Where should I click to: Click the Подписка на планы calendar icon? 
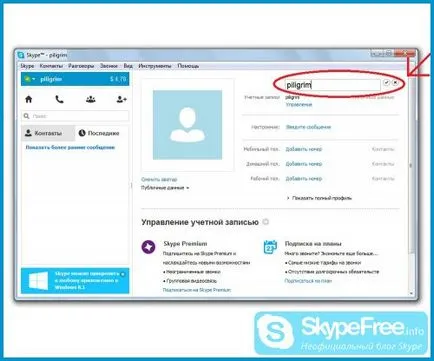pos(270,247)
